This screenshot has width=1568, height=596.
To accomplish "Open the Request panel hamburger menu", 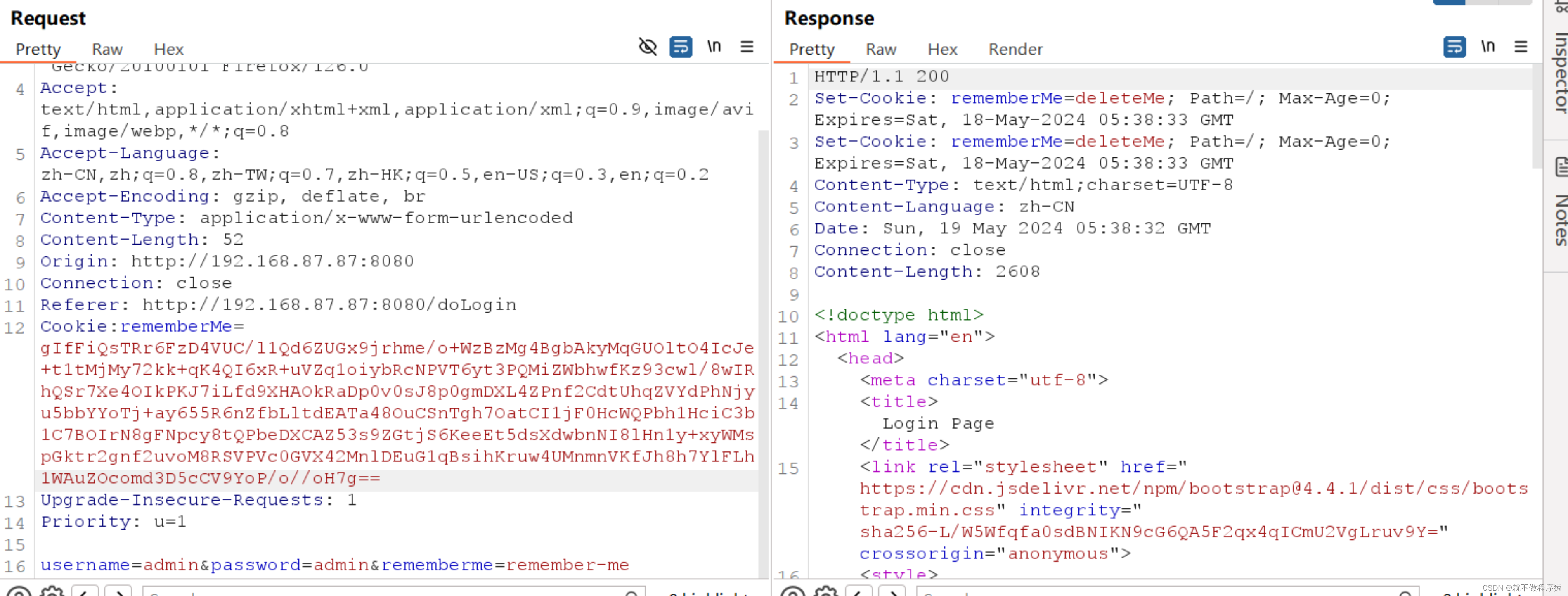I will (x=747, y=46).
